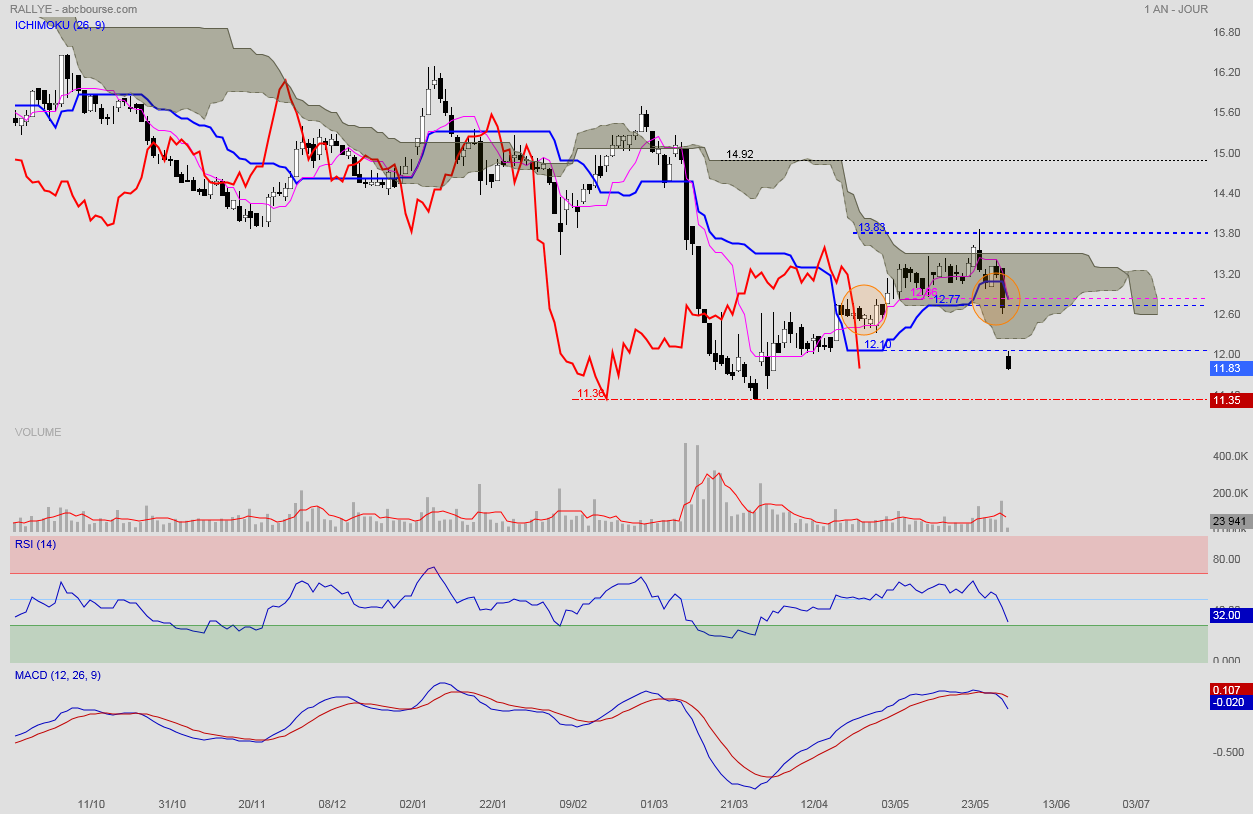Click the 16.80 price axis label
Screen dimensions: 1253x814
(1227, 32)
